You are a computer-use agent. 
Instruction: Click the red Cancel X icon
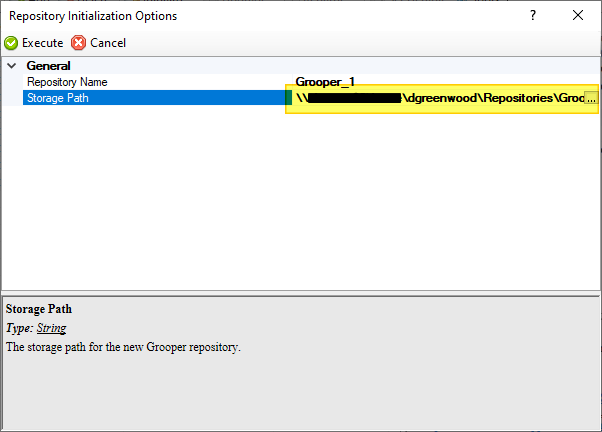79,43
